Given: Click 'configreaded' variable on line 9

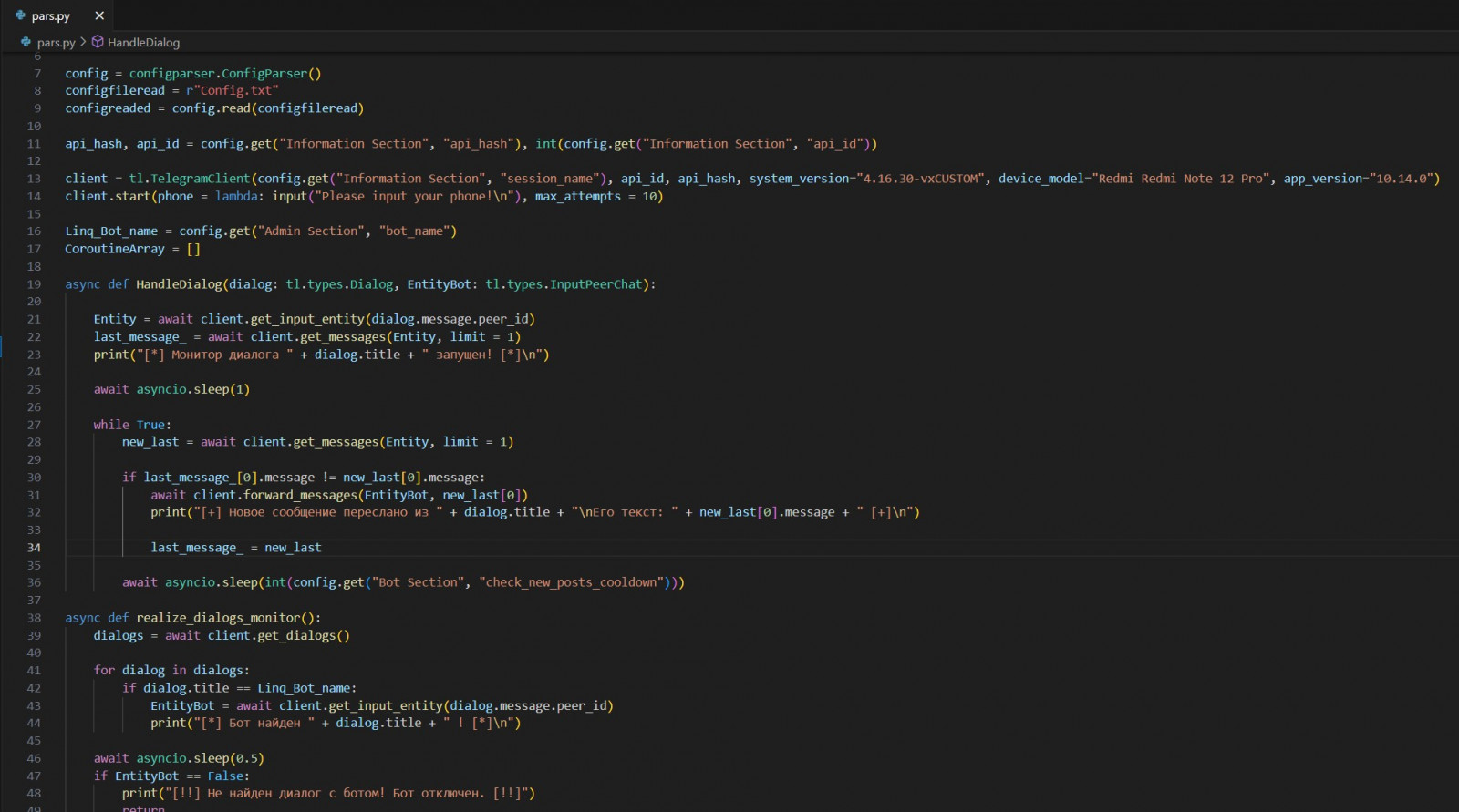Looking at the screenshot, I should click(x=108, y=108).
